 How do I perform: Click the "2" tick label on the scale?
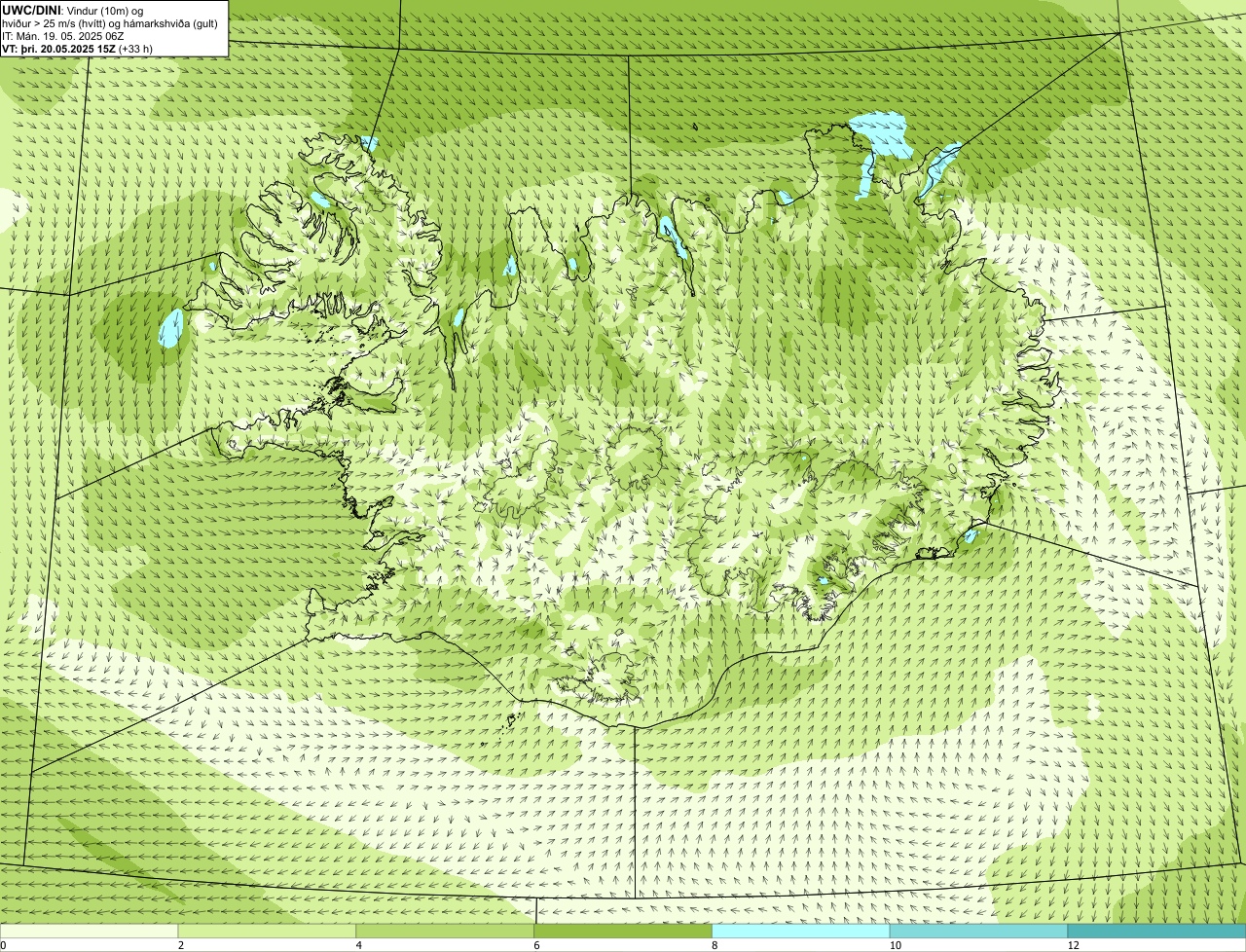pos(181,945)
